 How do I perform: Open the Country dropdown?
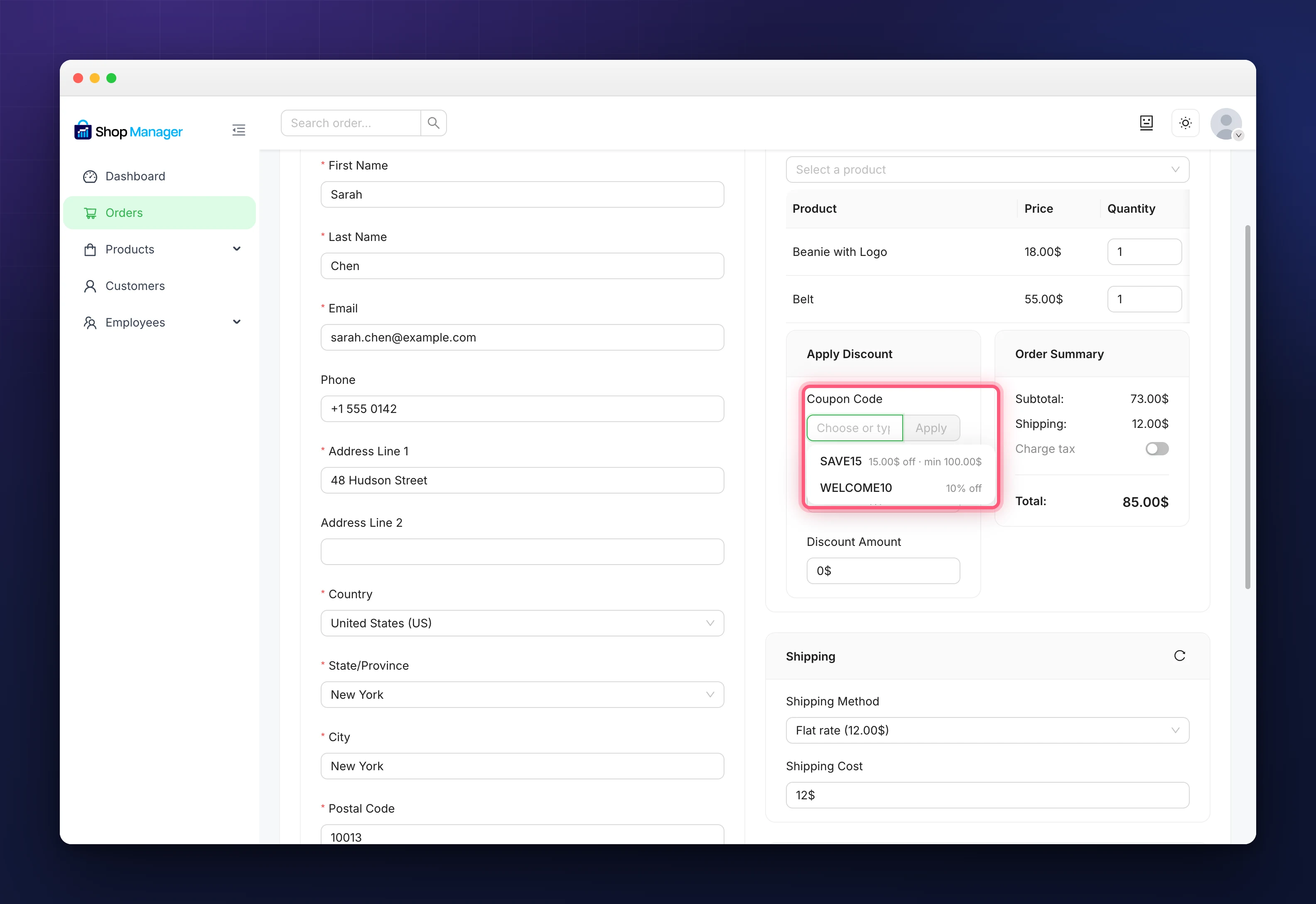pyautogui.click(x=522, y=623)
